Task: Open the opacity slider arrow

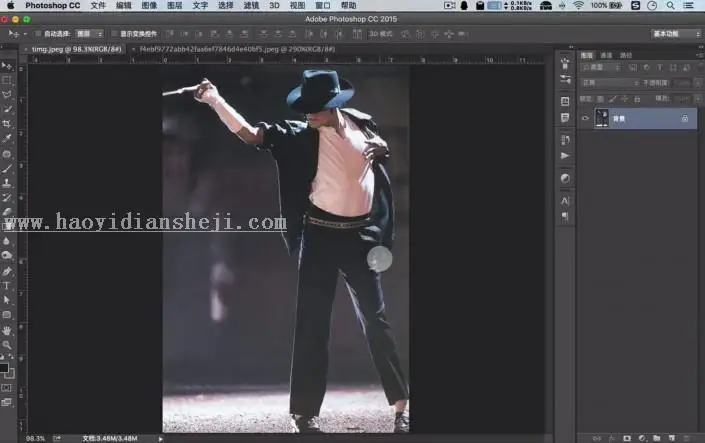Action: click(x=698, y=83)
